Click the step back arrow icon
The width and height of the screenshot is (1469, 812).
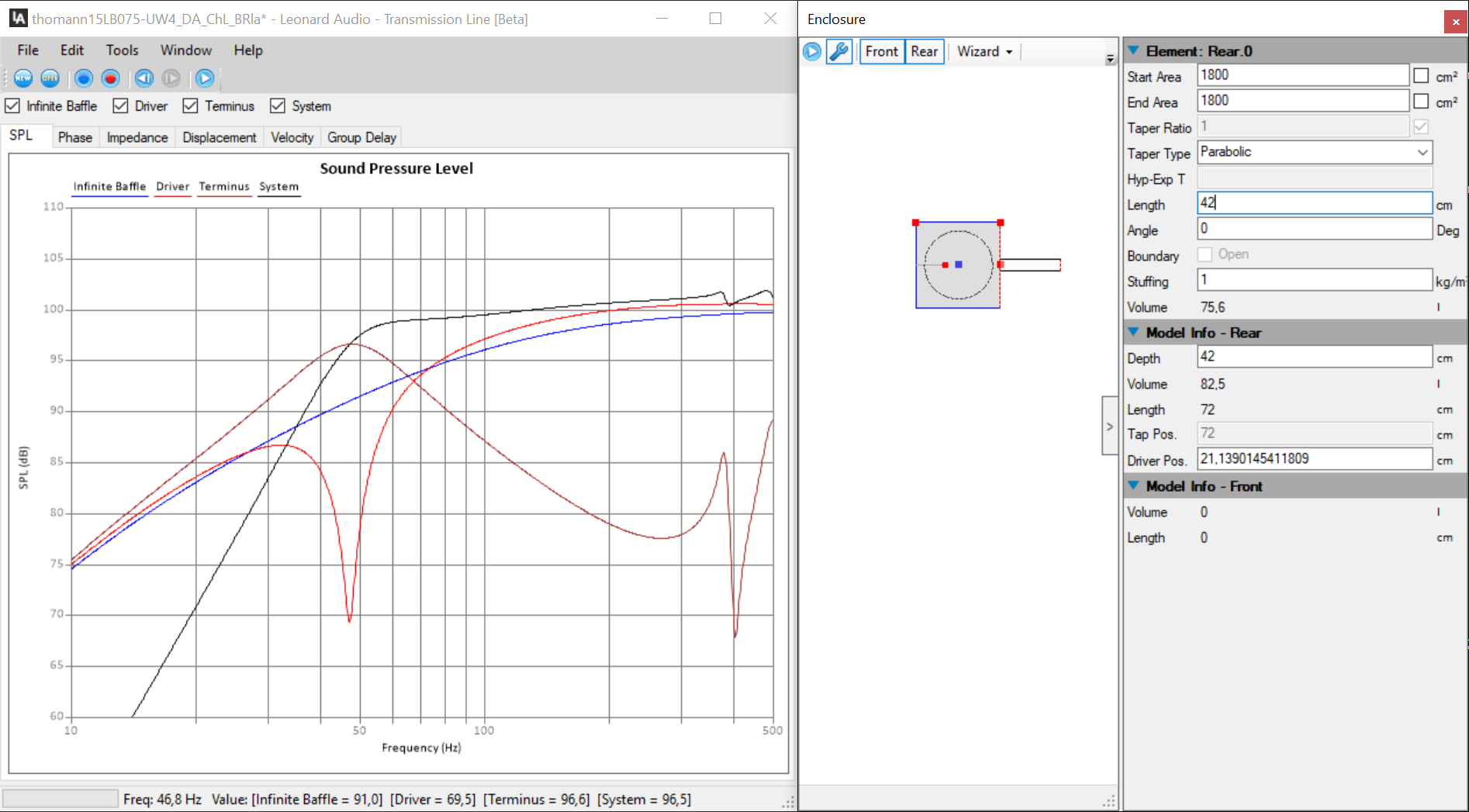point(144,78)
